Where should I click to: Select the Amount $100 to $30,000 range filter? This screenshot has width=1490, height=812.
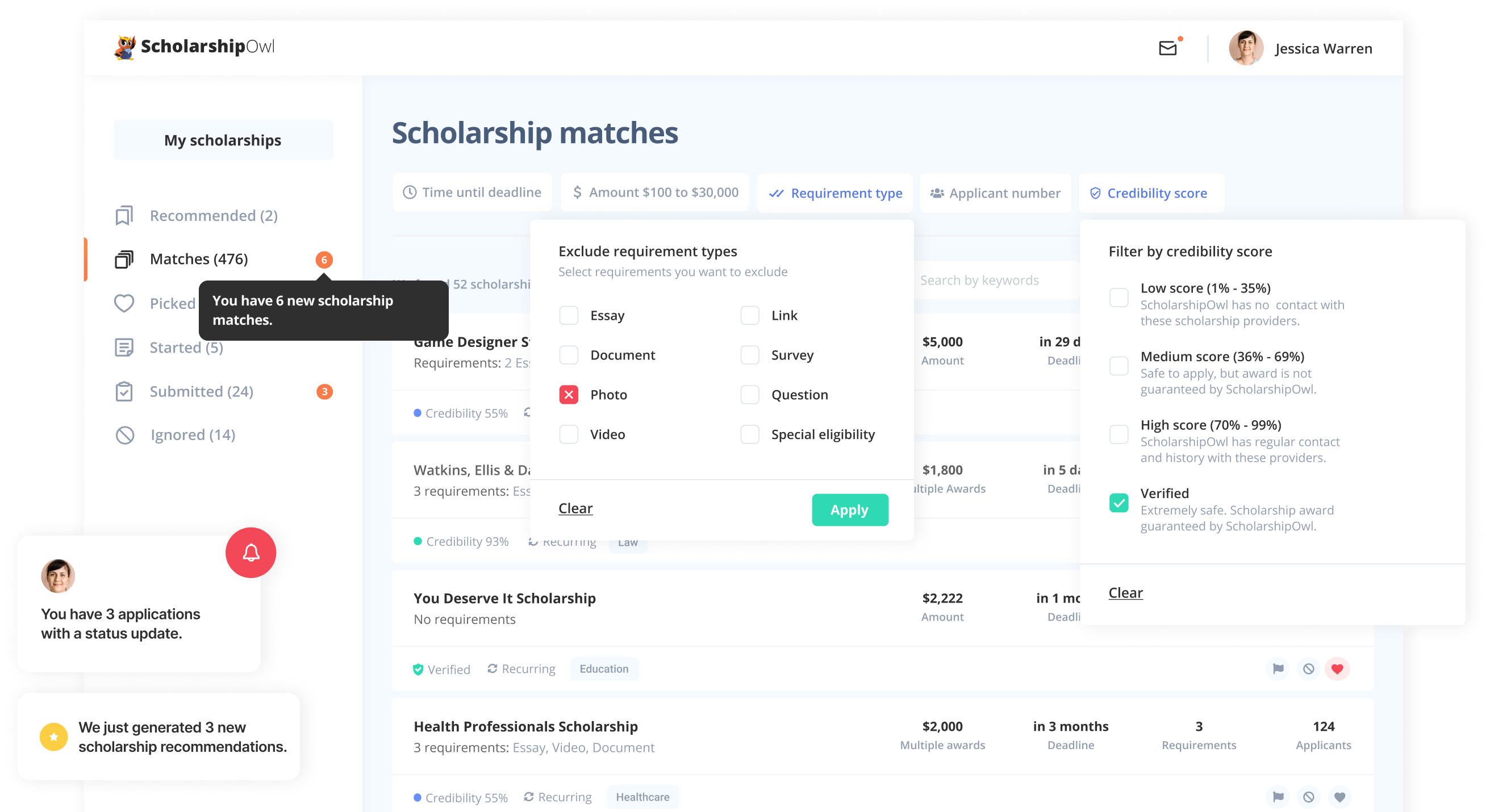[654, 192]
